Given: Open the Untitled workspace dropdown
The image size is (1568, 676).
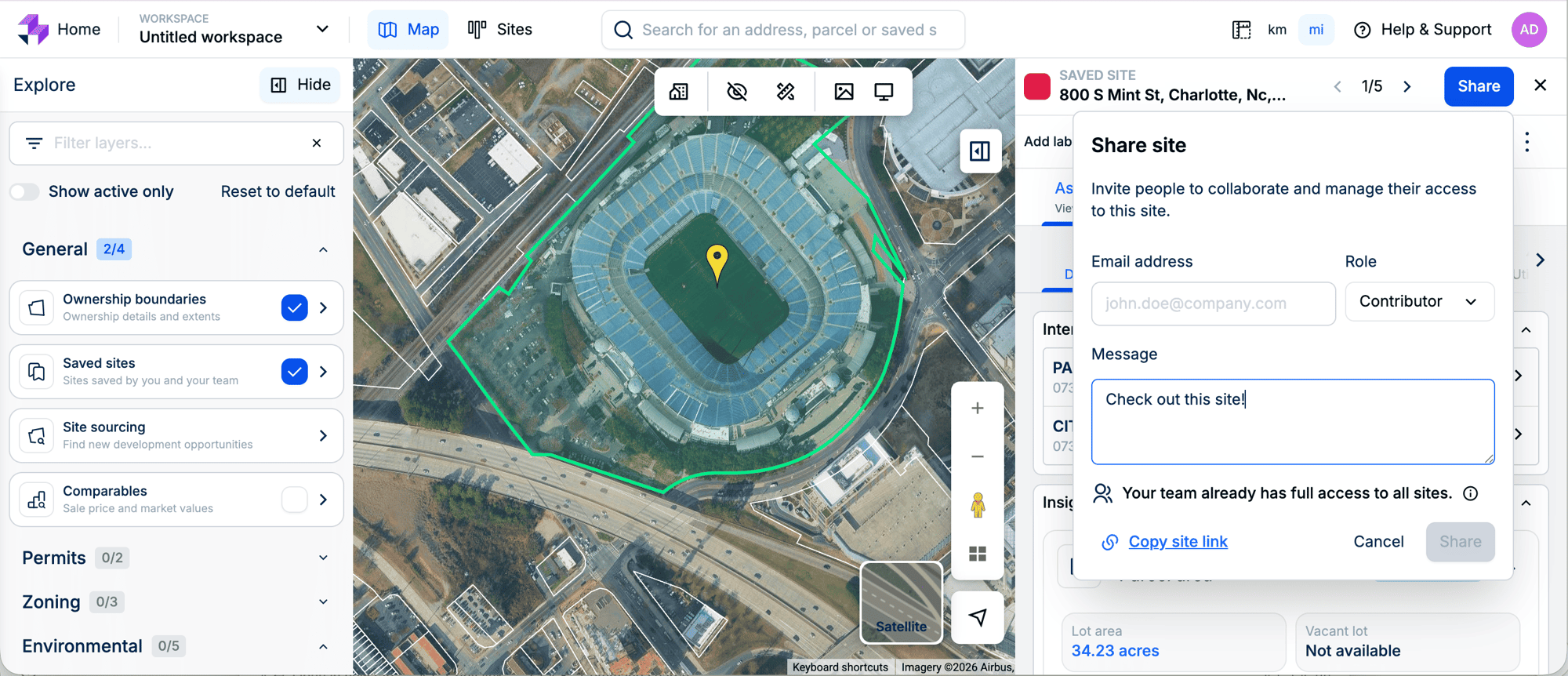Looking at the screenshot, I should pyautogui.click(x=234, y=29).
